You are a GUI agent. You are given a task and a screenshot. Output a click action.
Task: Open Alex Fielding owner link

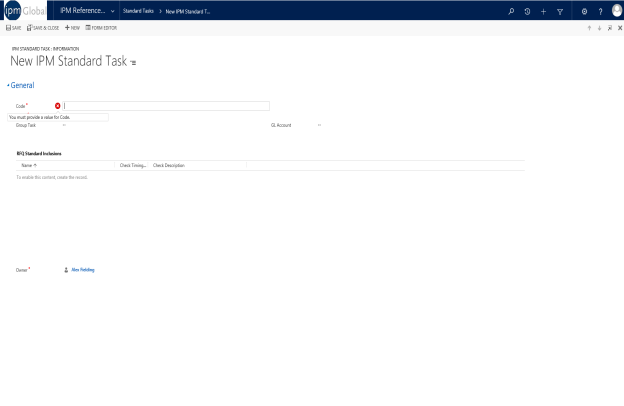coord(83,269)
